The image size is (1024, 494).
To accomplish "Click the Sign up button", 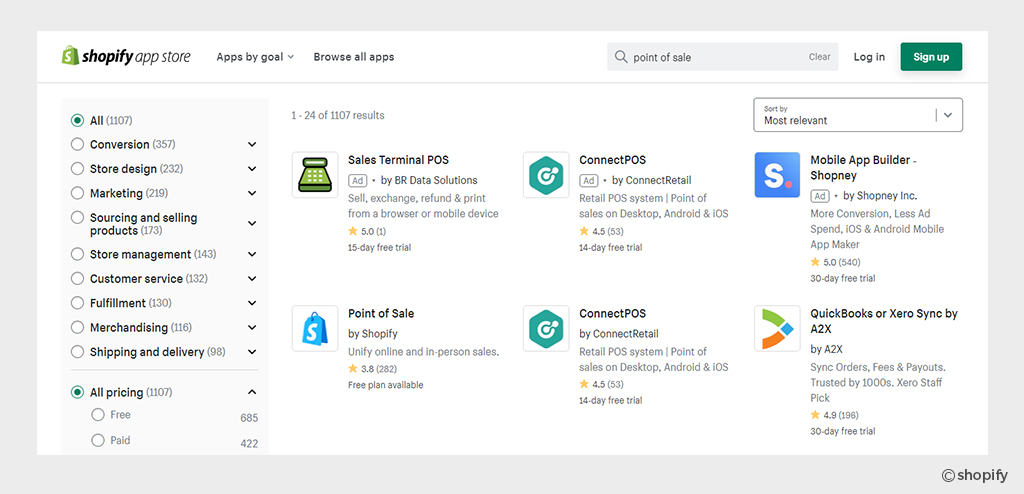I will [931, 57].
